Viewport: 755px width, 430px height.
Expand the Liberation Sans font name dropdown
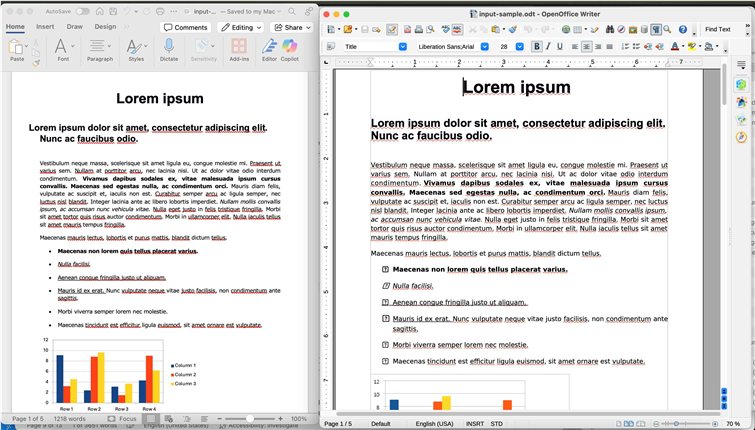[x=485, y=46]
